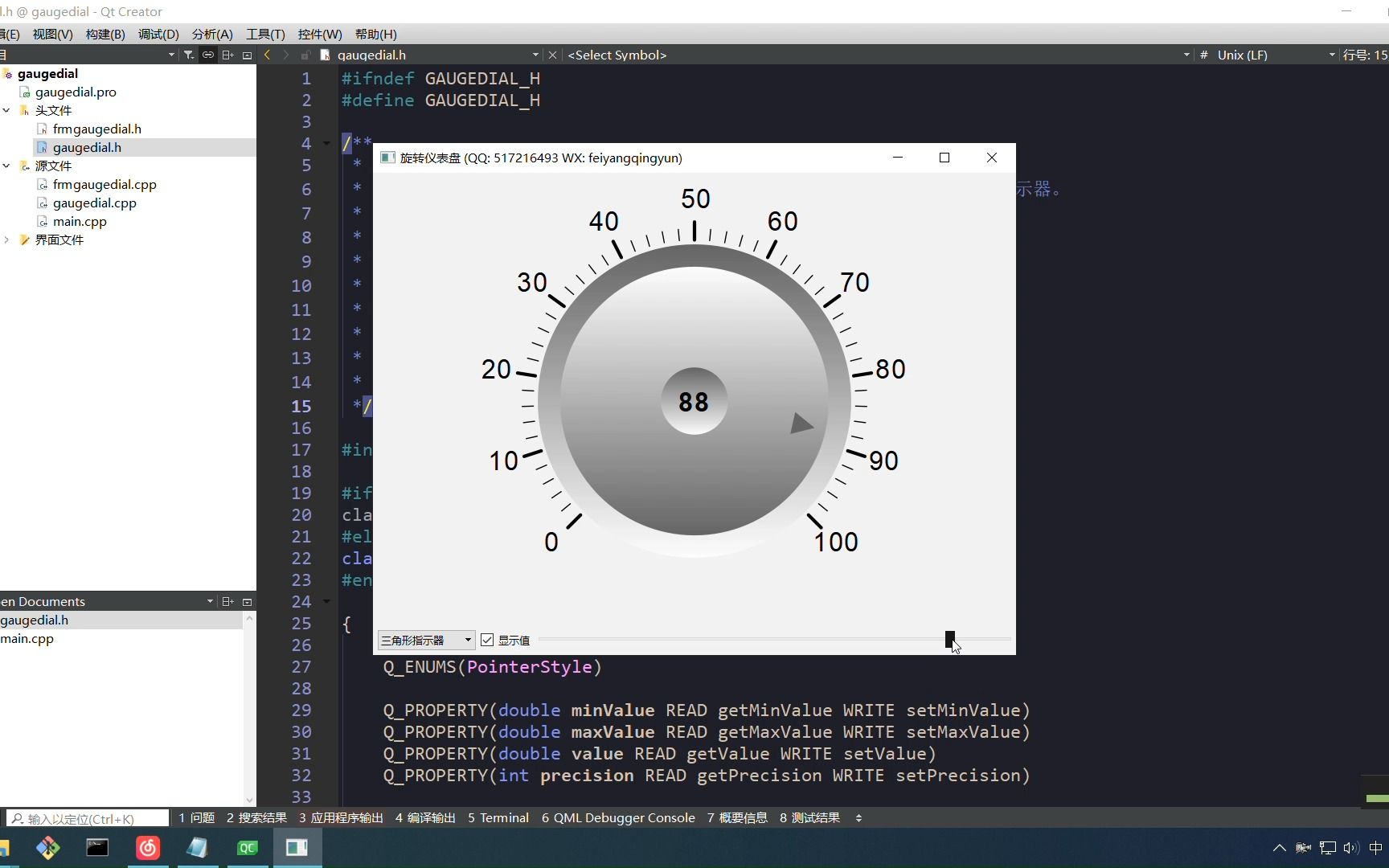Collapse the 头文件 folder in project tree
Viewport: 1389px width, 868px height.
tap(7, 110)
